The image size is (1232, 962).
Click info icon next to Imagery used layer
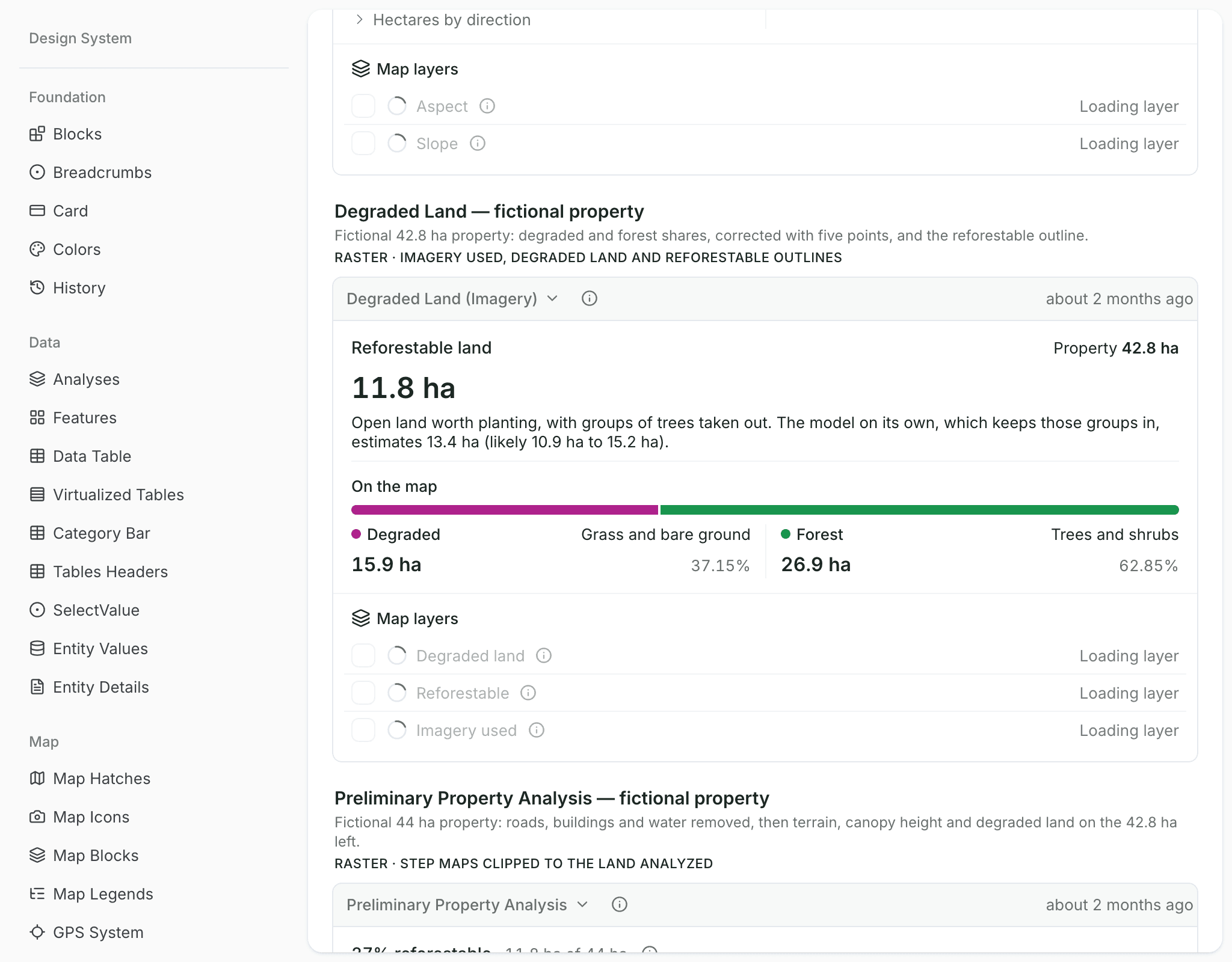[x=537, y=731]
